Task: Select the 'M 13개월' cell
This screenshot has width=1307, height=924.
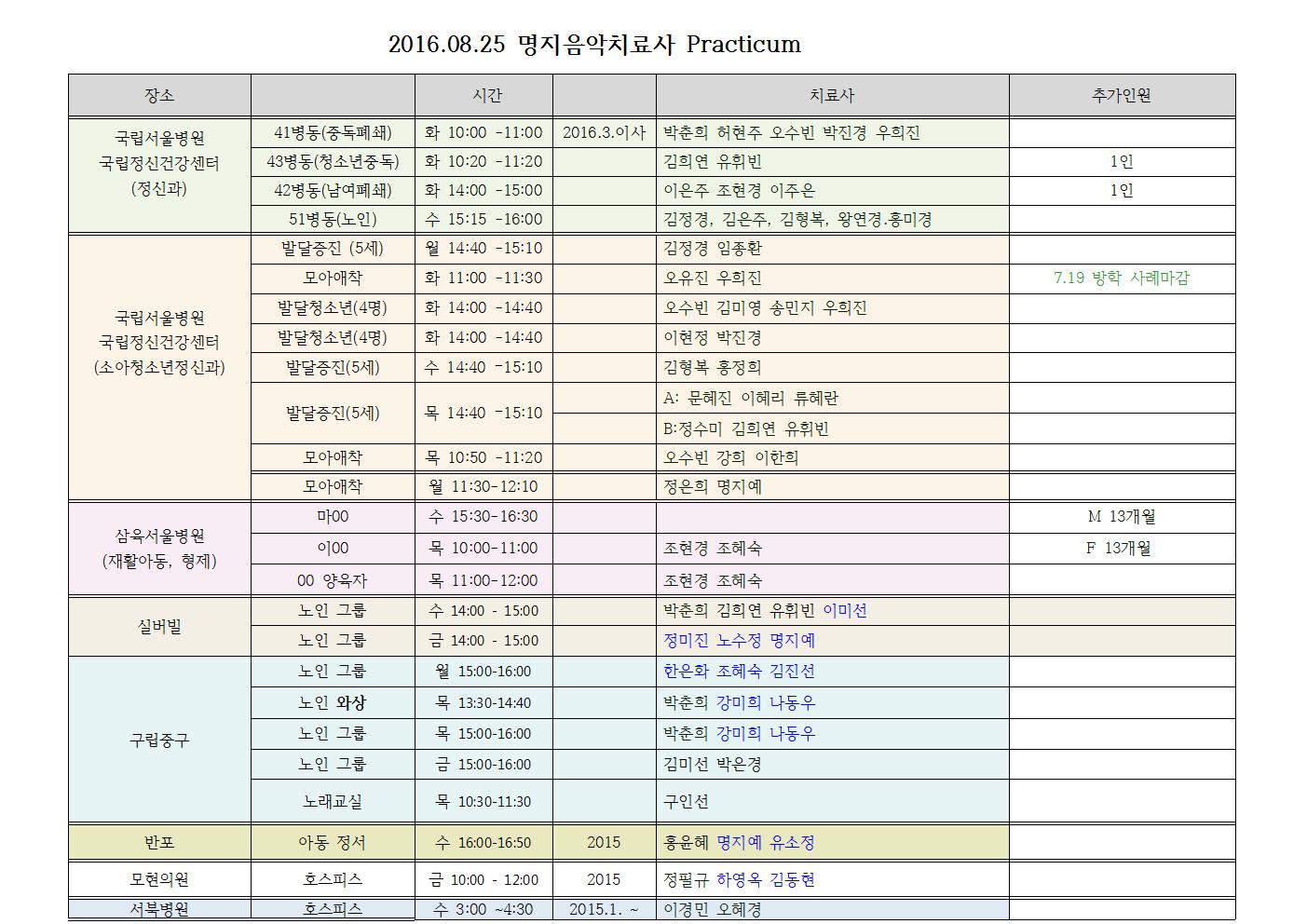Action: click(1122, 517)
